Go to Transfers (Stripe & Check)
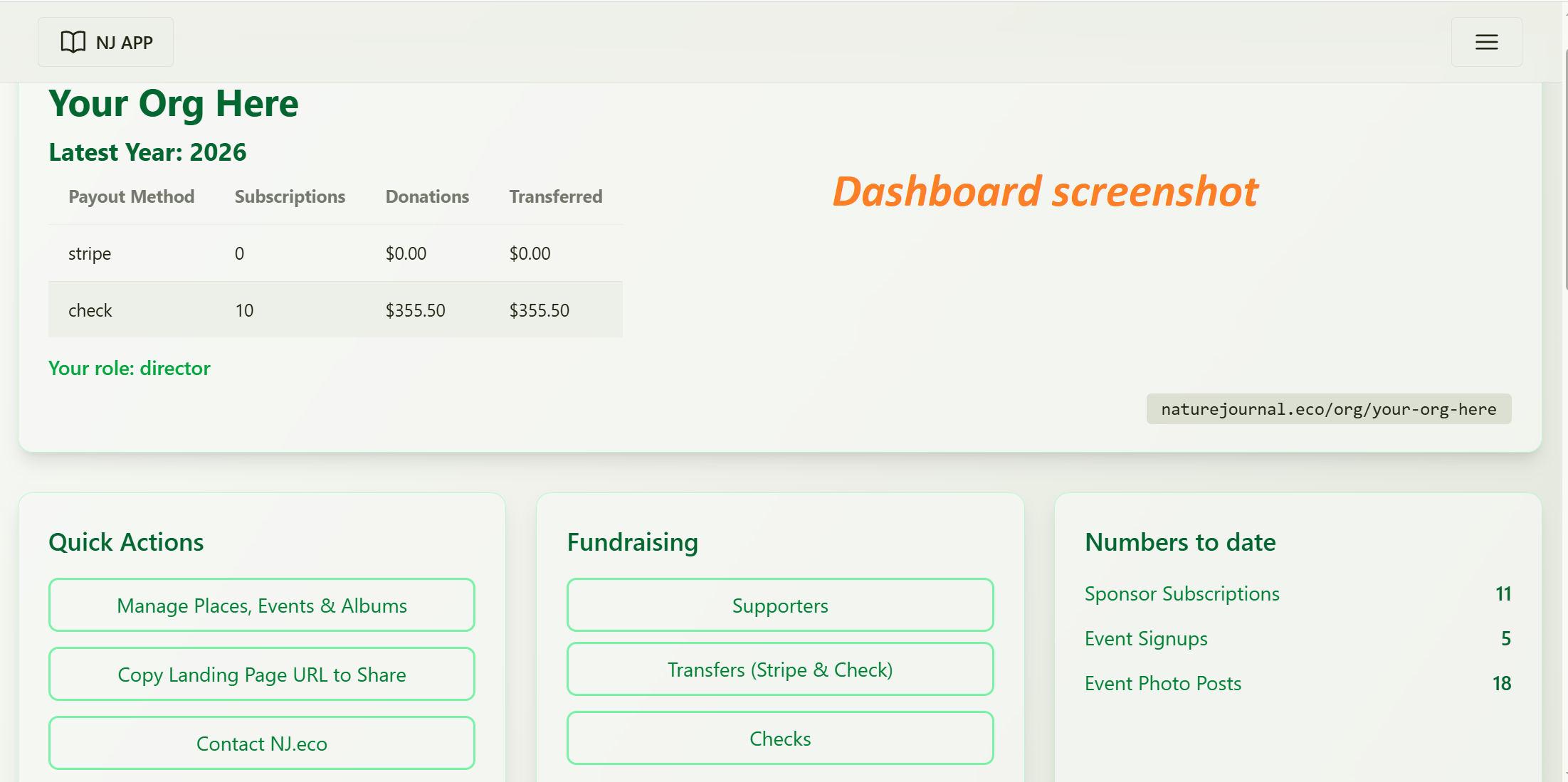Screen dimensions: 1568x782 pyautogui.click(x=779, y=669)
